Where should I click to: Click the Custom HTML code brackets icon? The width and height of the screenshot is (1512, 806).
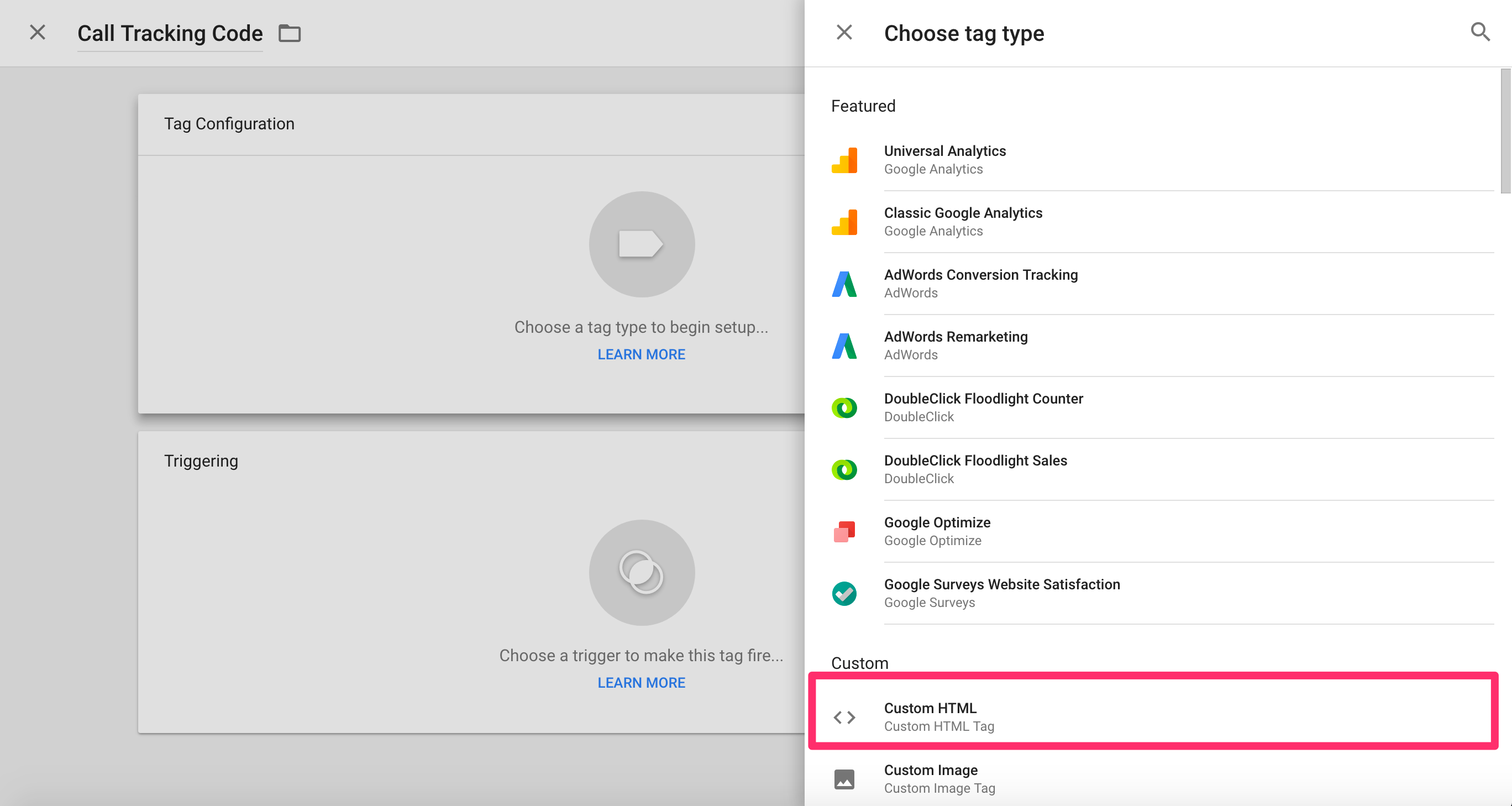click(x=844, y=717)
